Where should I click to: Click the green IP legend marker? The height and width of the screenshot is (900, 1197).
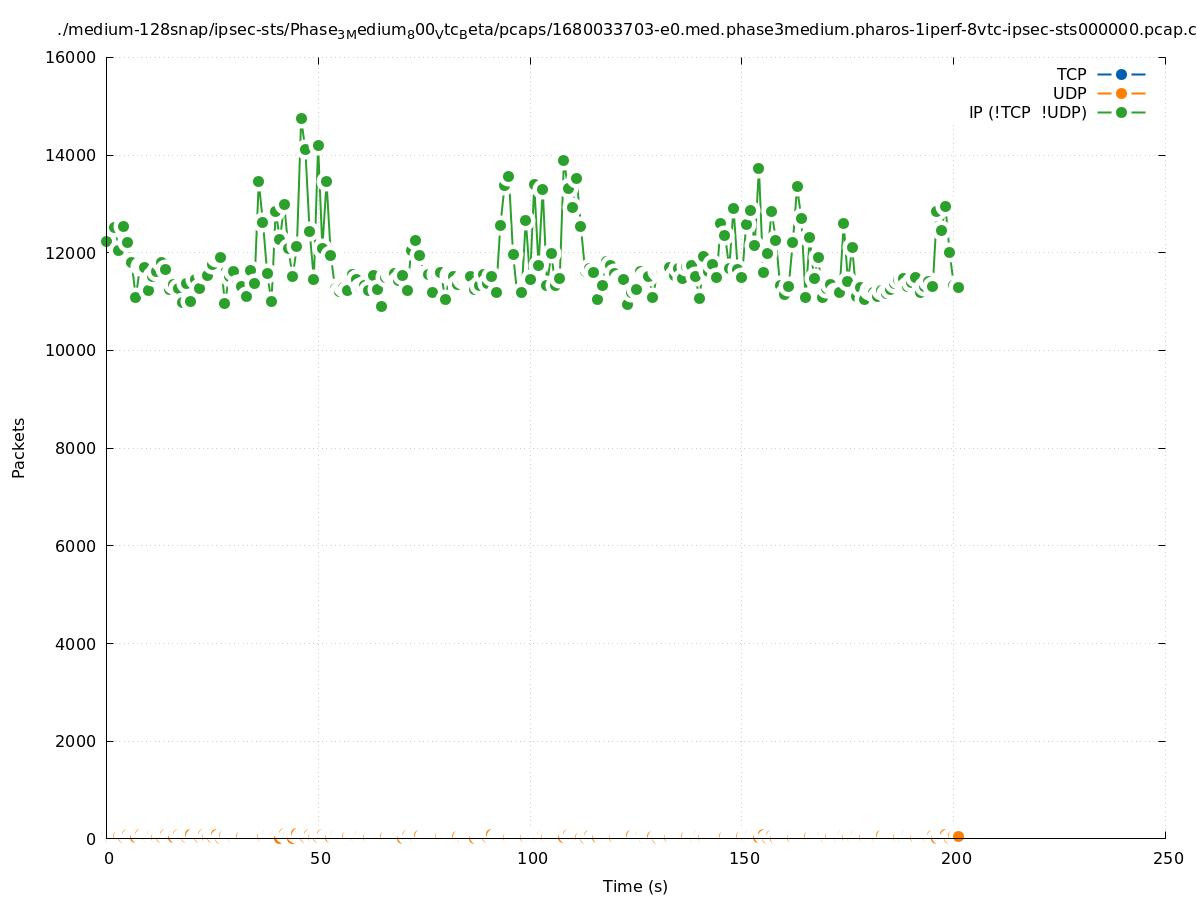click(1121, 112)
